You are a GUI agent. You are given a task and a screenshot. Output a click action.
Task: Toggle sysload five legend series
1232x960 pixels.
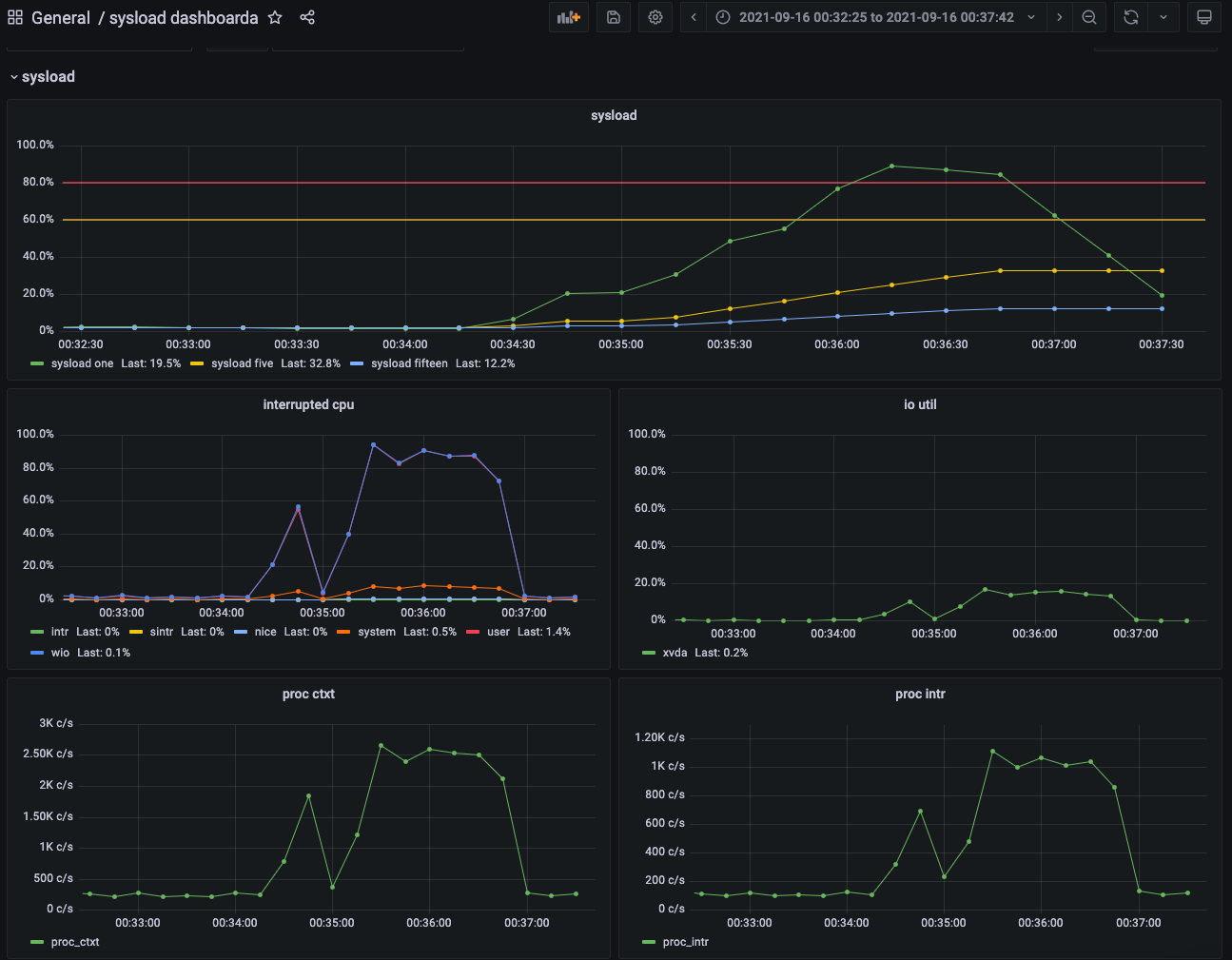(x=242, y=363)
